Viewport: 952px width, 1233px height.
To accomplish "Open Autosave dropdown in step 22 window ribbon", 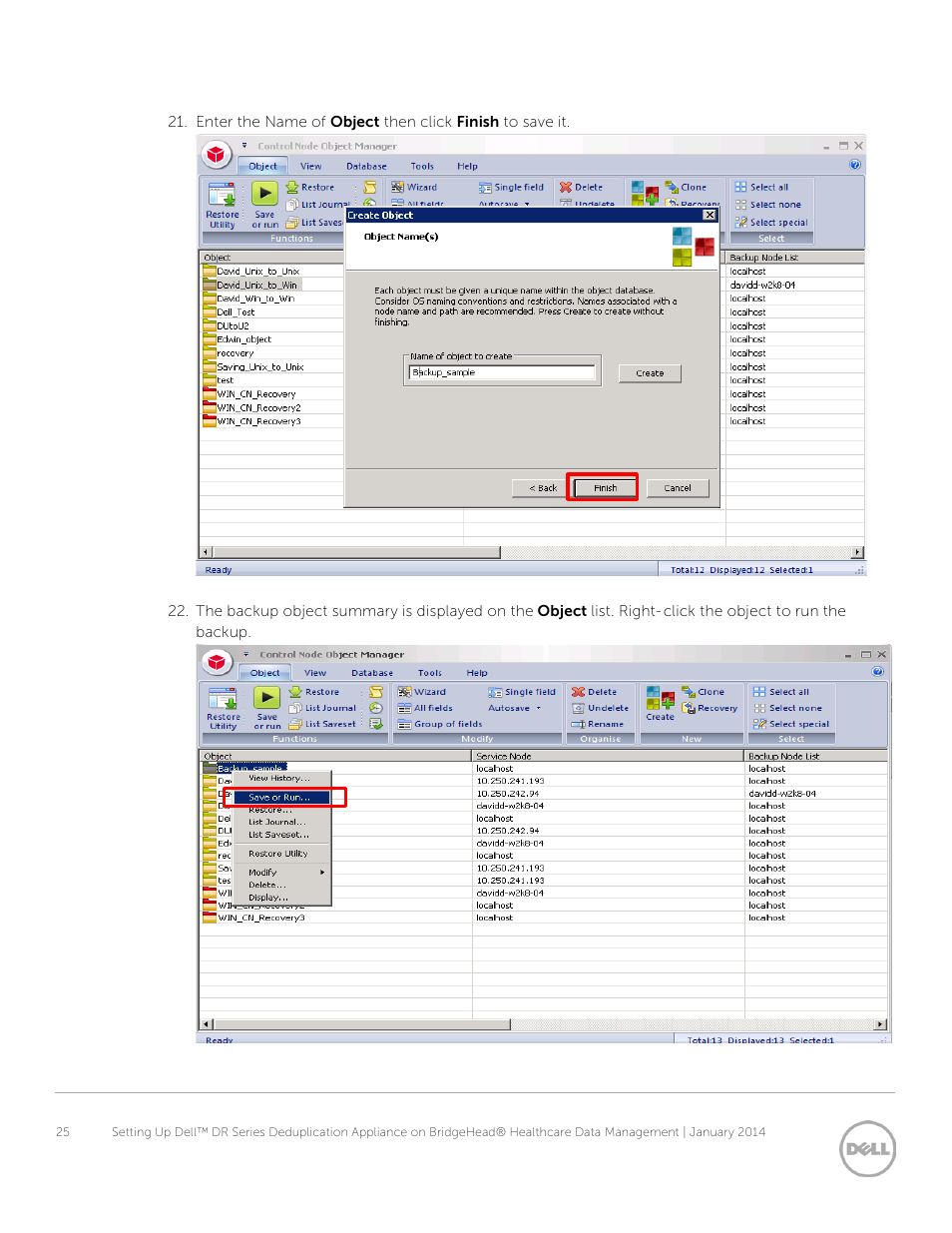I will pyautogui.click(x=515, y=708).
